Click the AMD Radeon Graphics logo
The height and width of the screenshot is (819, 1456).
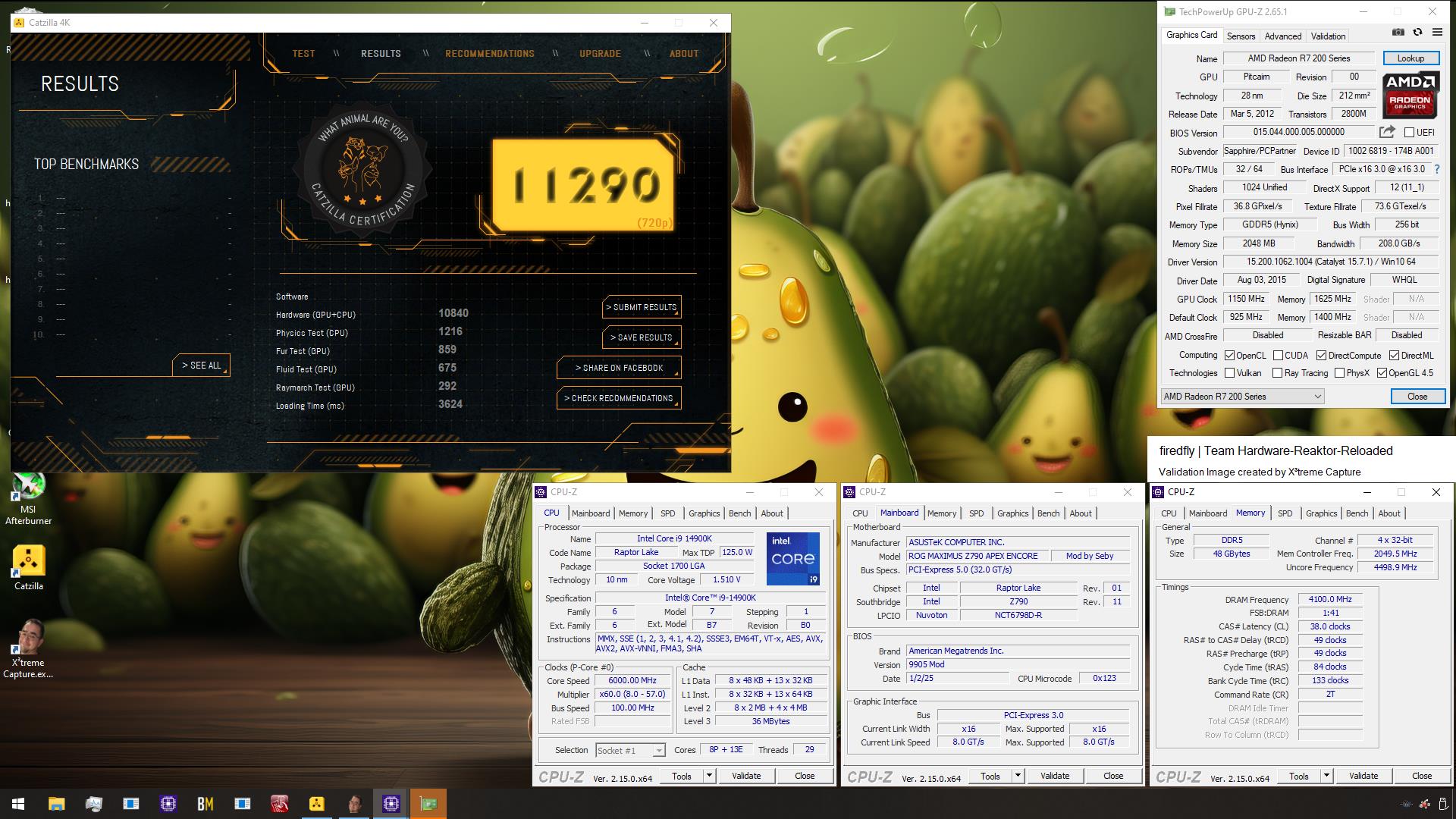(x=1410, y=95)
